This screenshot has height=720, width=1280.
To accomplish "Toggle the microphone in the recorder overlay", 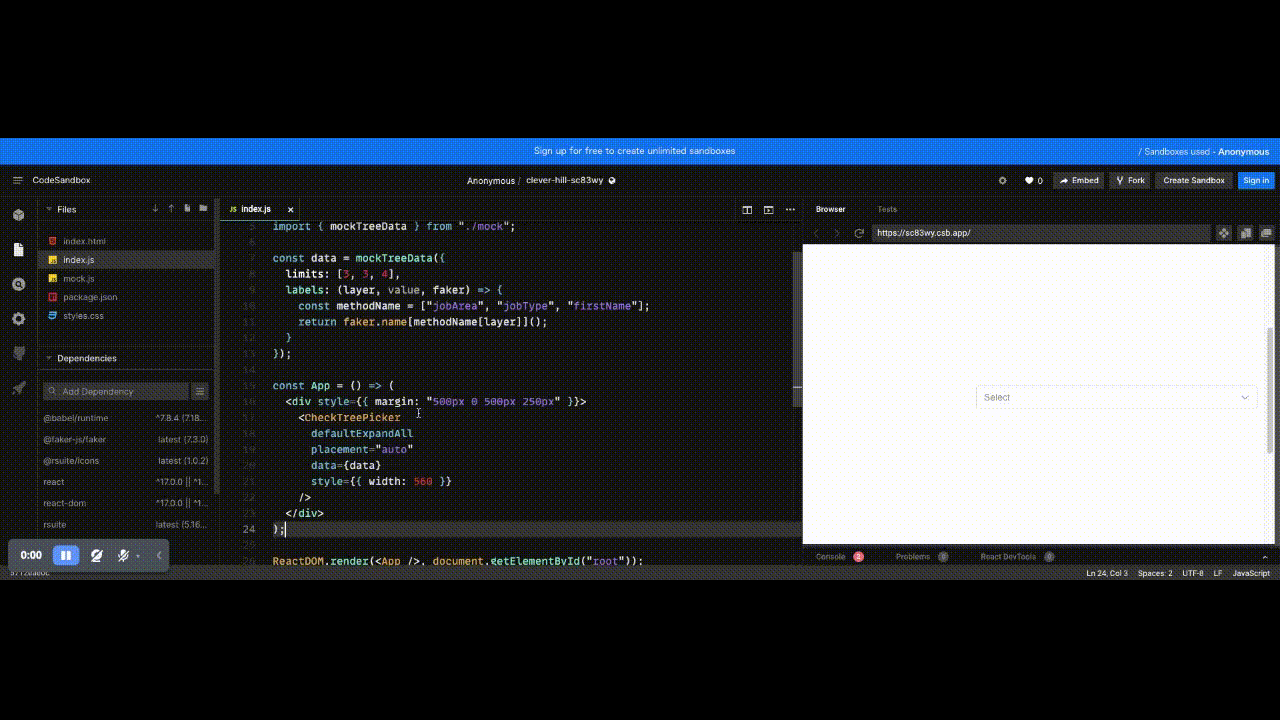I will (122, 555).
